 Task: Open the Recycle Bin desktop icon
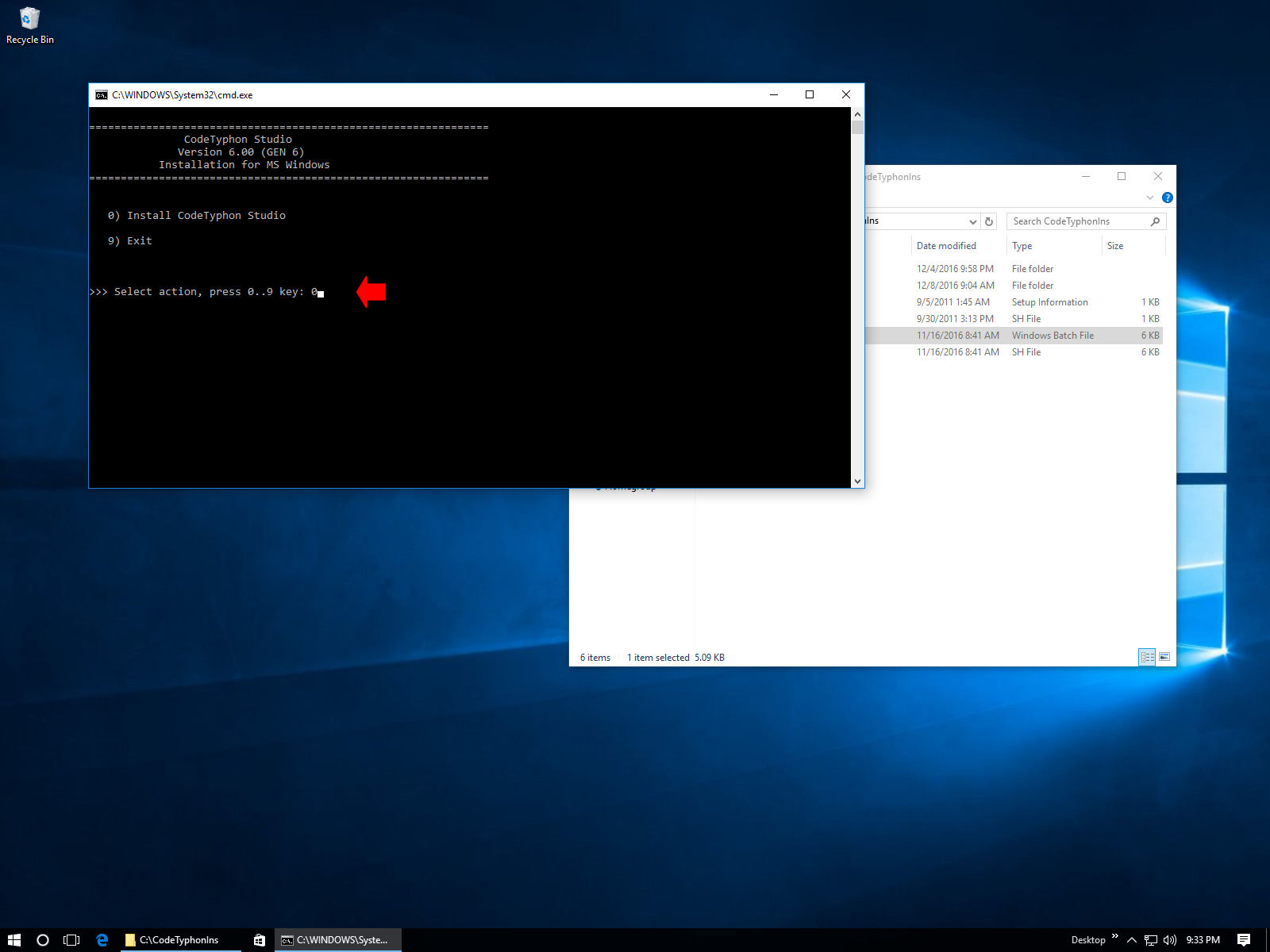(x=29, y=25)
